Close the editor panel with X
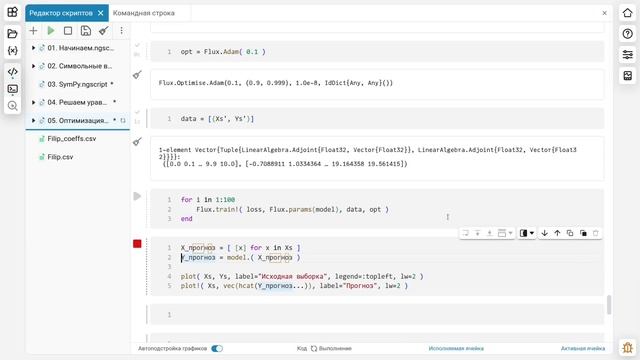Screen dimensions: 640x360 [x=604, y=13]
